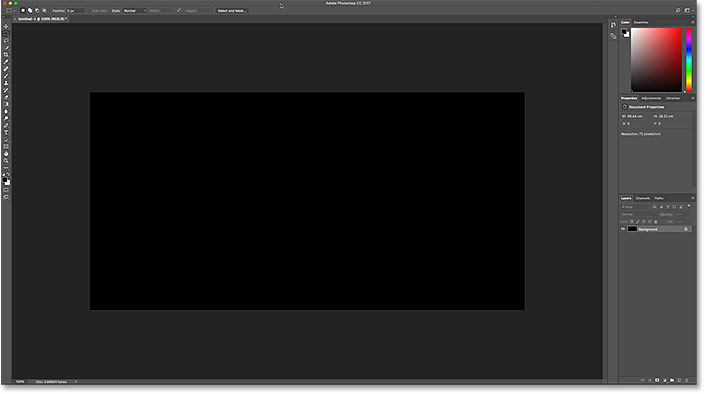Open the marquee tool preset picker
The image size is (705, 394).
coord(11,10)
